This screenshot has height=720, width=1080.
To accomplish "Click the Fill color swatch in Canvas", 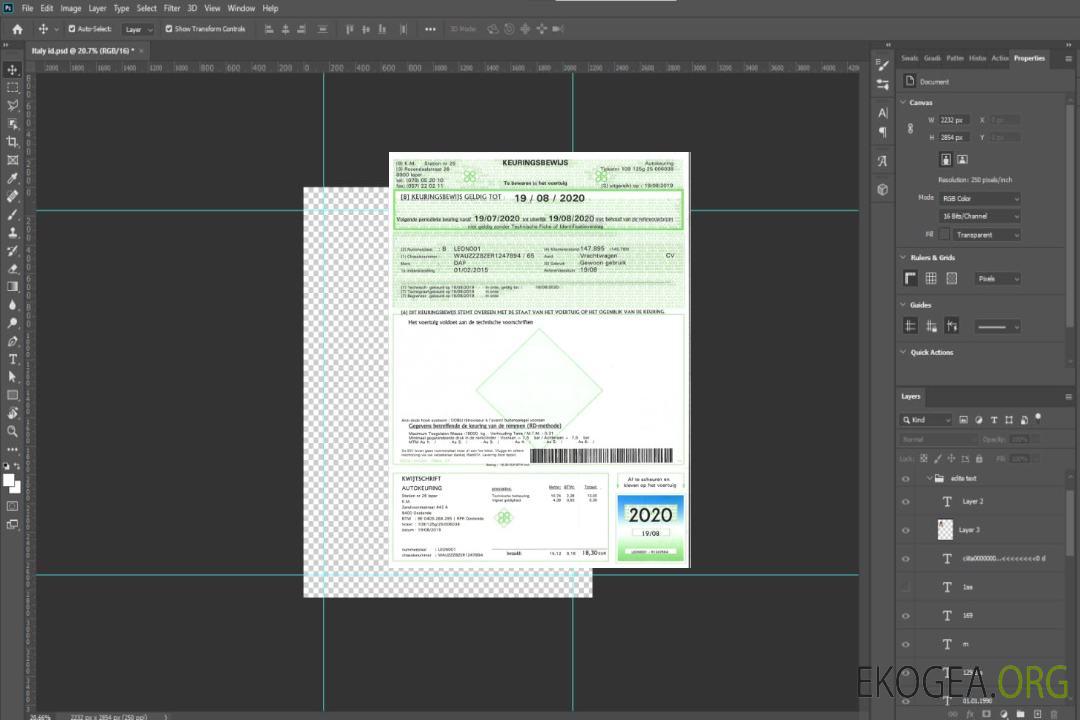I will [x=945, y=235].
